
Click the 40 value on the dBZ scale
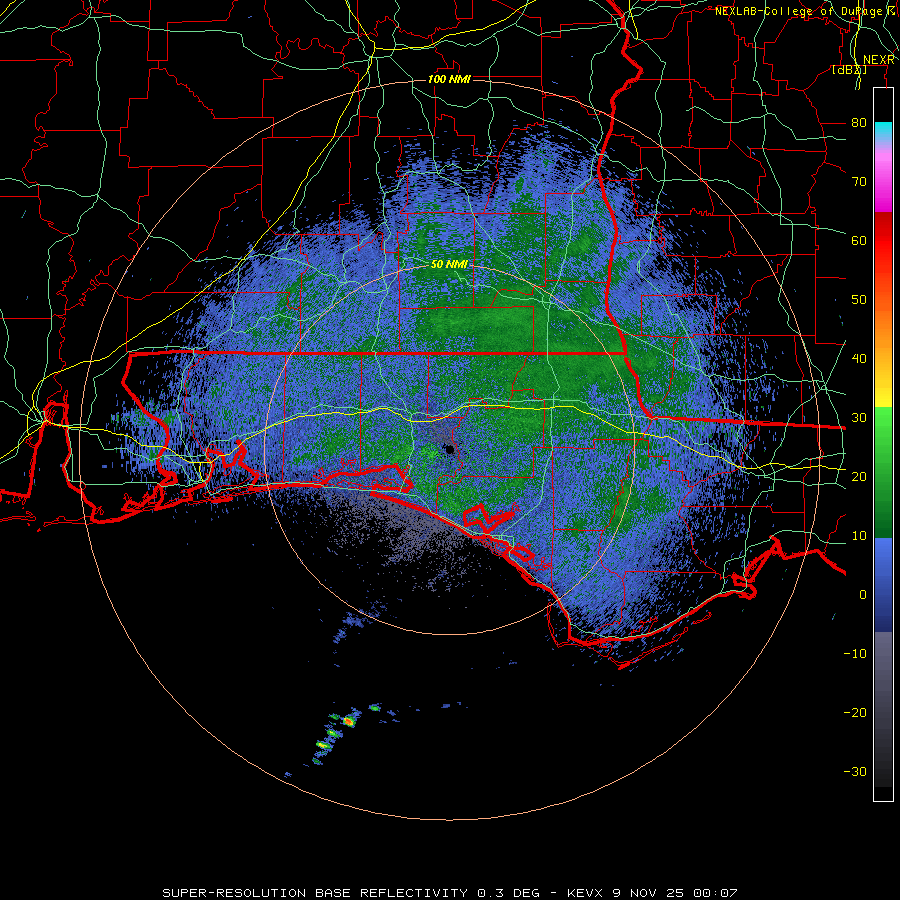point(859,359)
